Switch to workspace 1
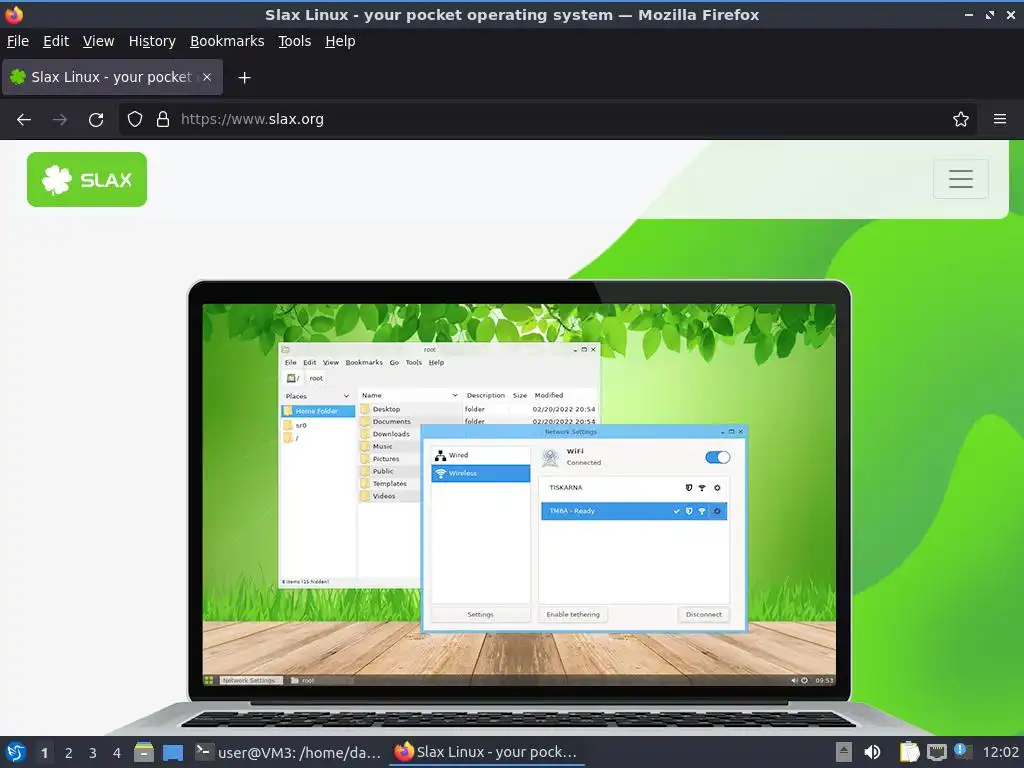 point(44,753)
